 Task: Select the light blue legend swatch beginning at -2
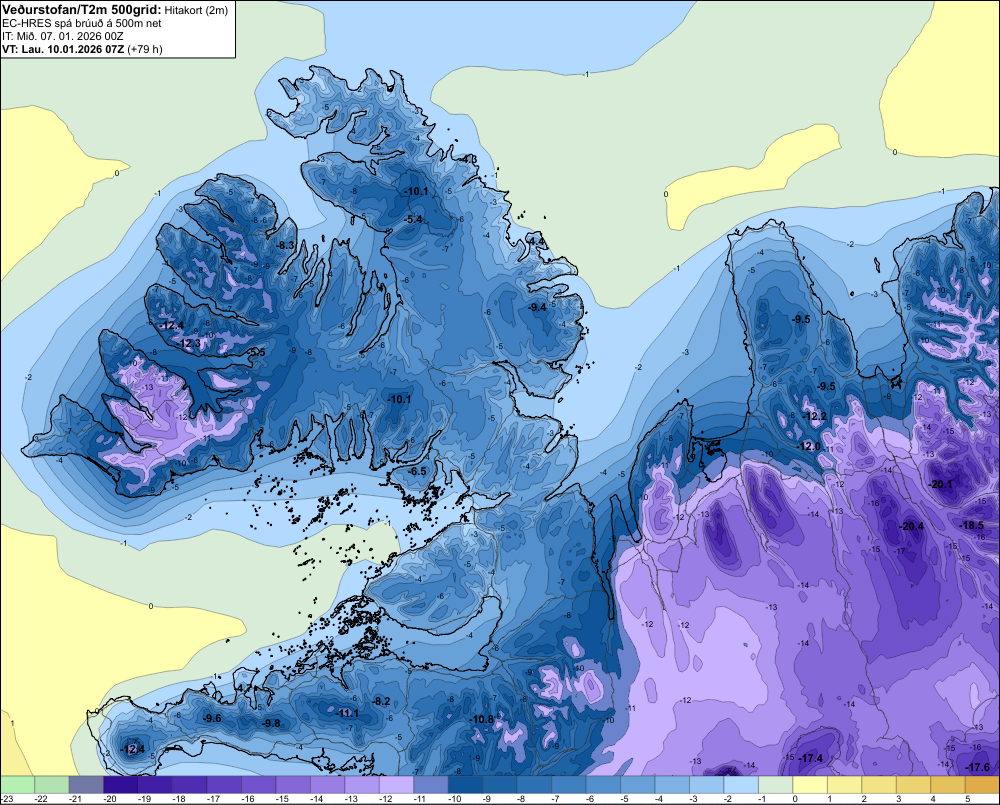[742, 785]
